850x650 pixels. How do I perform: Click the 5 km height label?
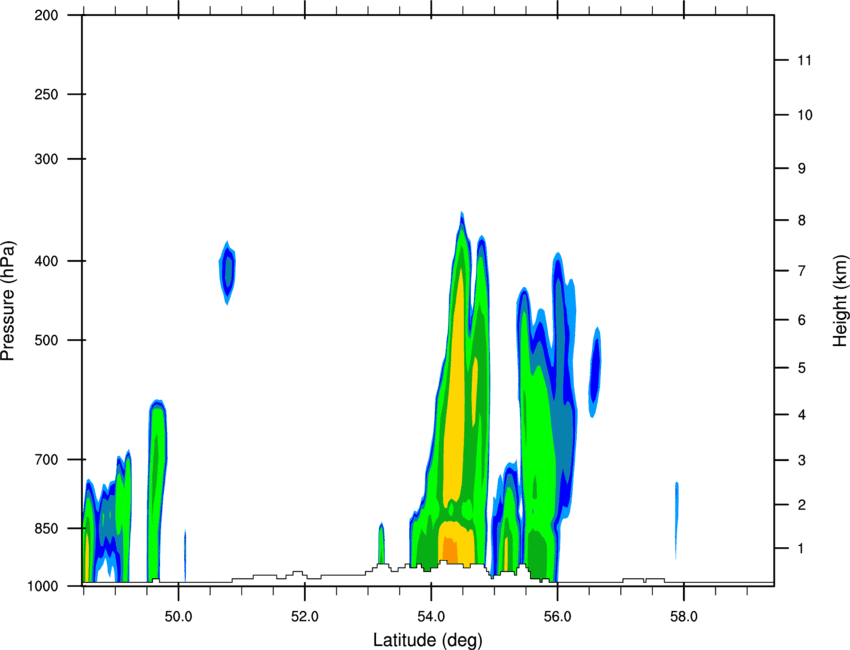pos(802,368)
